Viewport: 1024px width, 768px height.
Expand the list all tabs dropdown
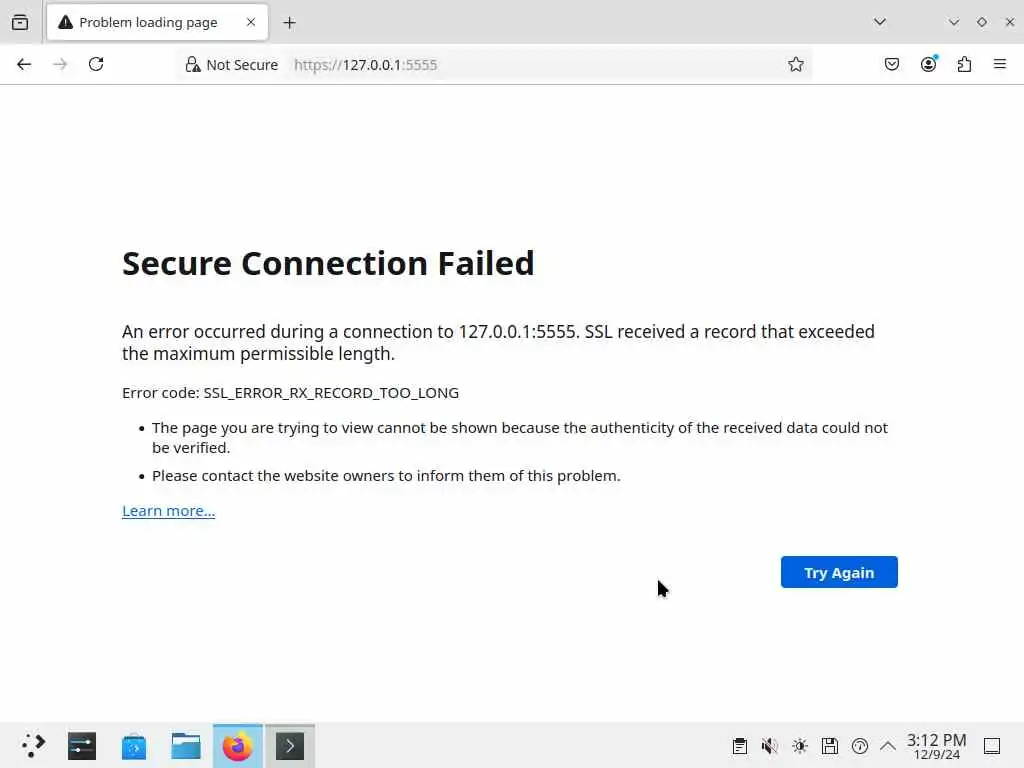coord(880,22)
